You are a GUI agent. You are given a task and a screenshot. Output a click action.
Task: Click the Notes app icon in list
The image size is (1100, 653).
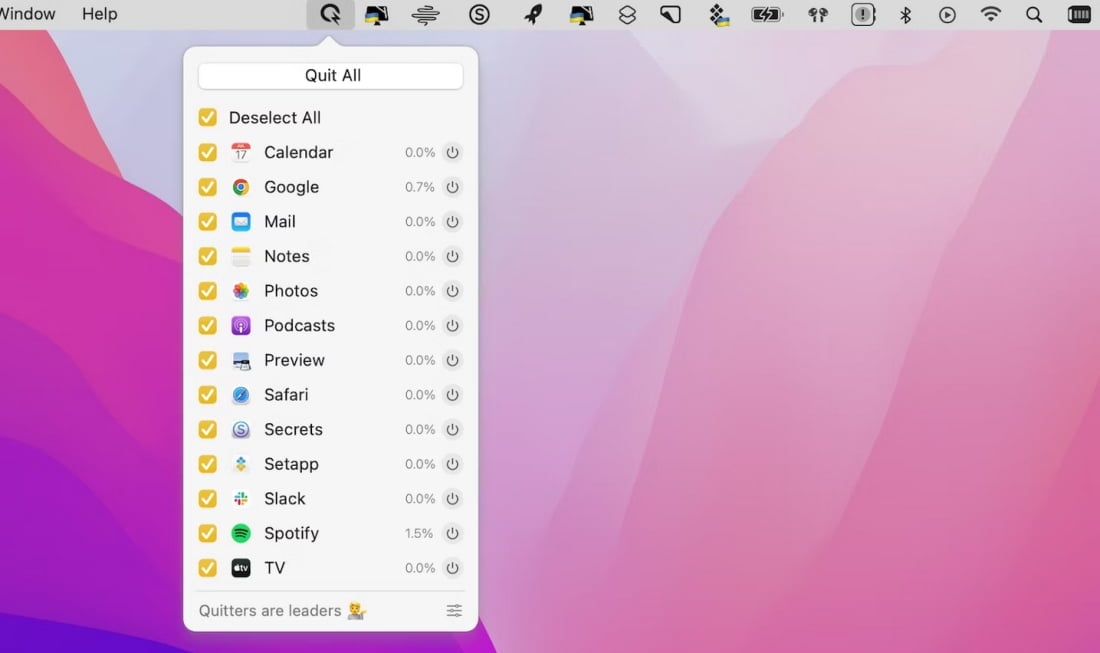pyautogui.click(x=241, y=256)
